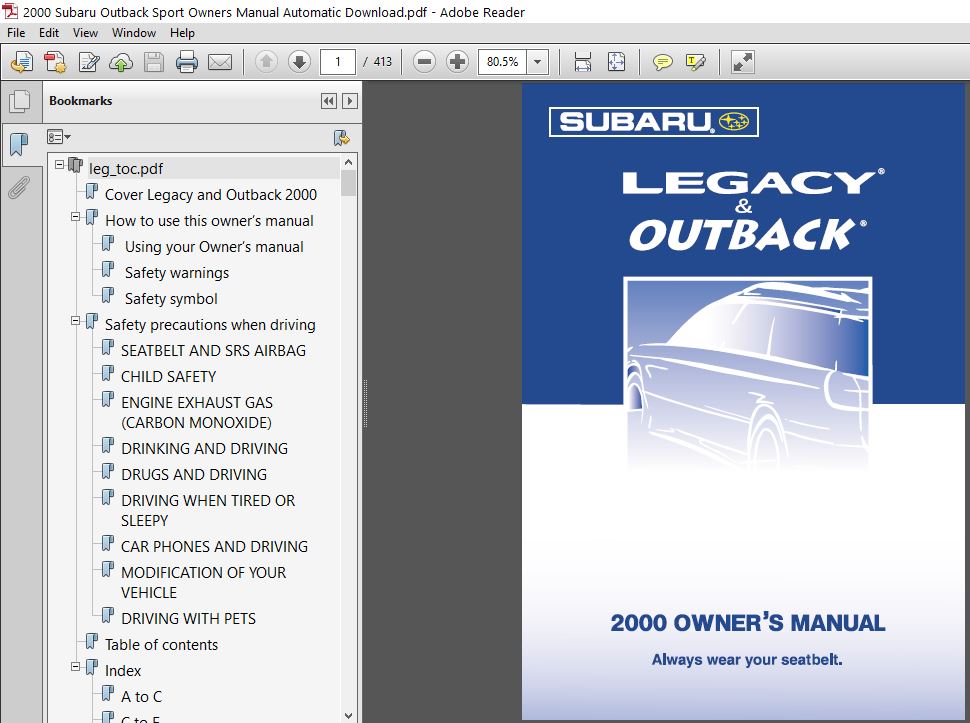Open the Attachments paperclip panel
Image resolution: width=970 pixels, height=723 pixels.
19,187
